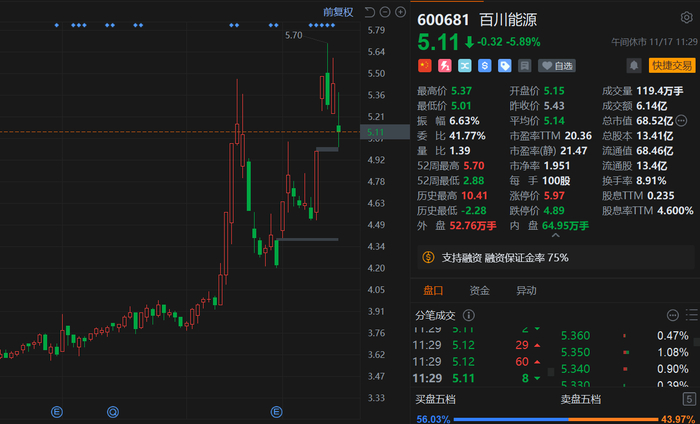Click the lower gray gap bar in chart

308,240
